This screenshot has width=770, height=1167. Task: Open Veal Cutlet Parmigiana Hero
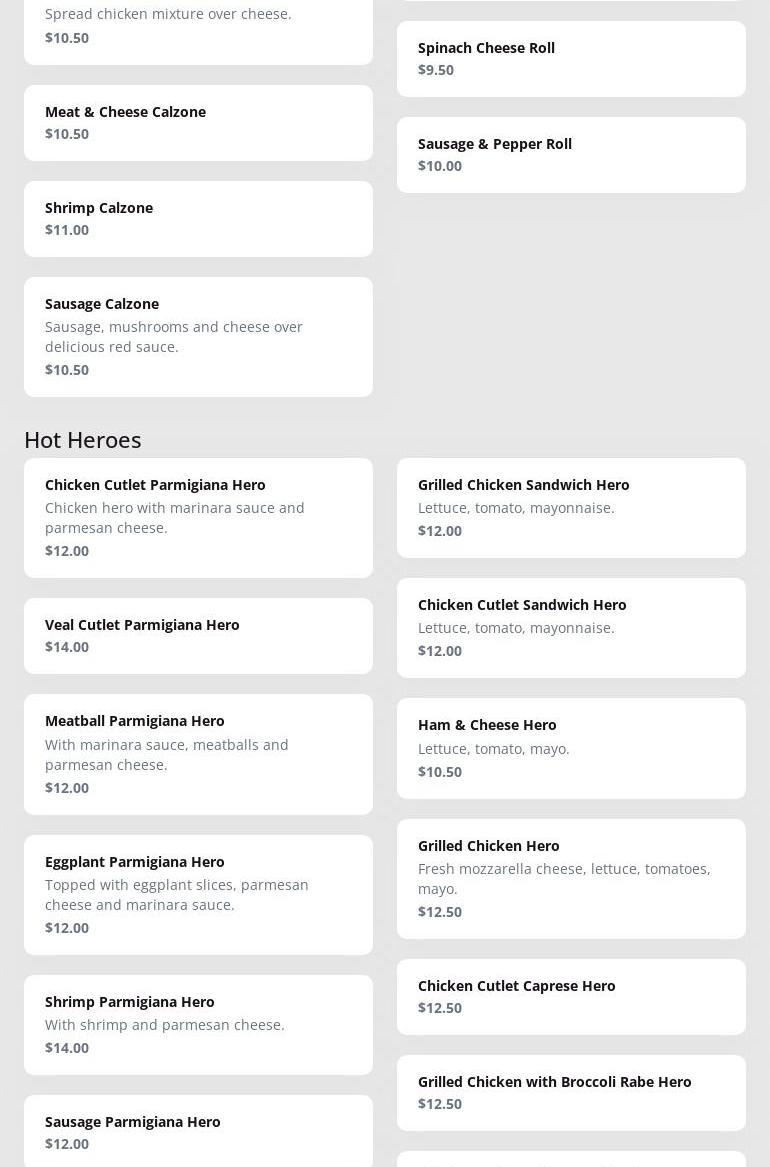(x=198, y=635)
